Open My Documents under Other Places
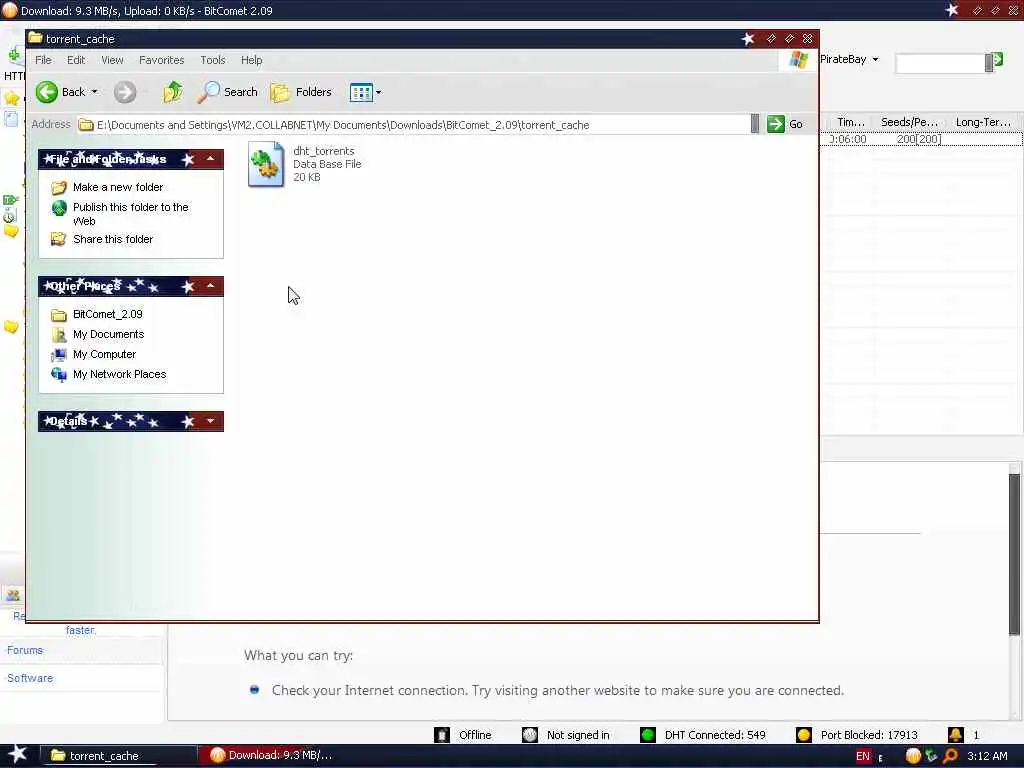This screenshot has width=1024, height=768. pyautogui.click(x=108, y=334)
